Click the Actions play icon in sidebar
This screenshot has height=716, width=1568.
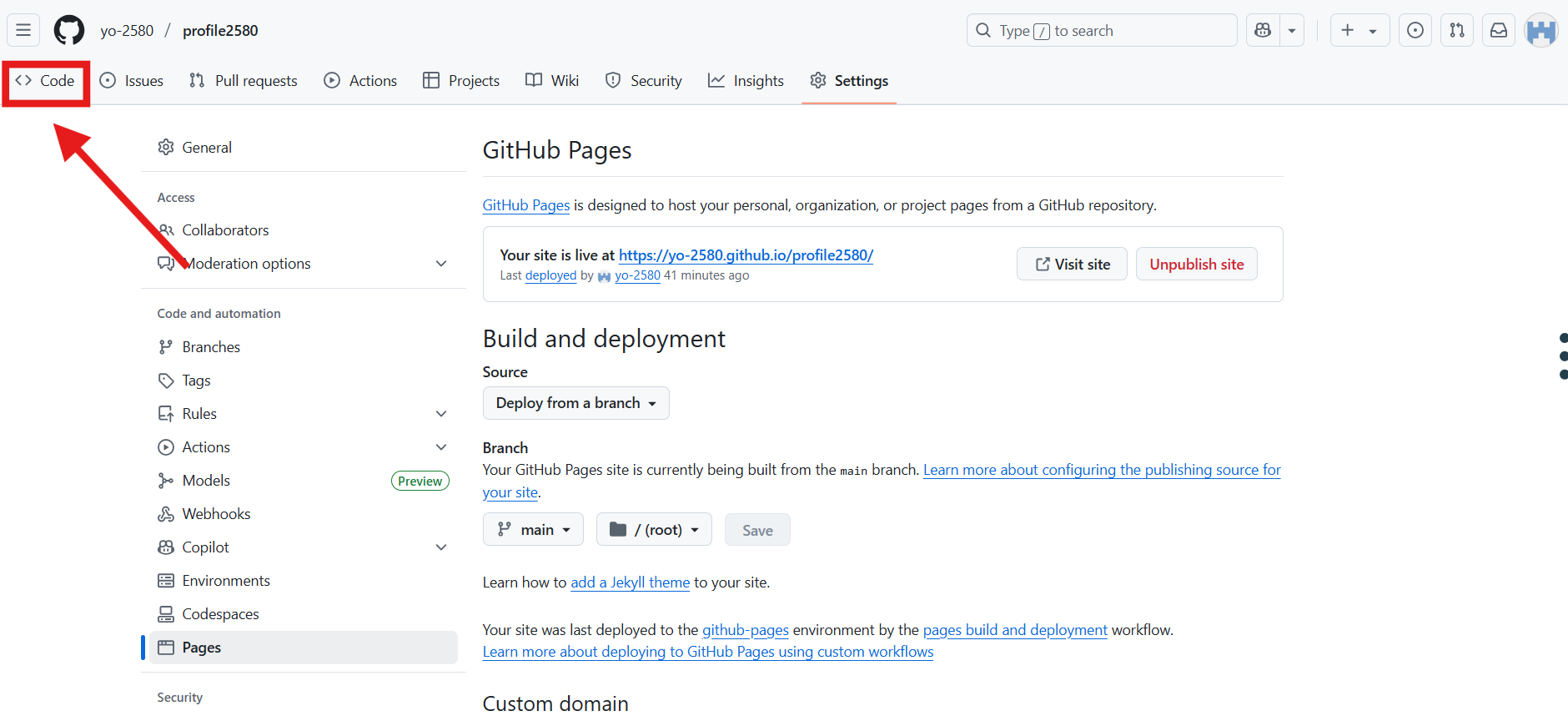coord(166,446)
